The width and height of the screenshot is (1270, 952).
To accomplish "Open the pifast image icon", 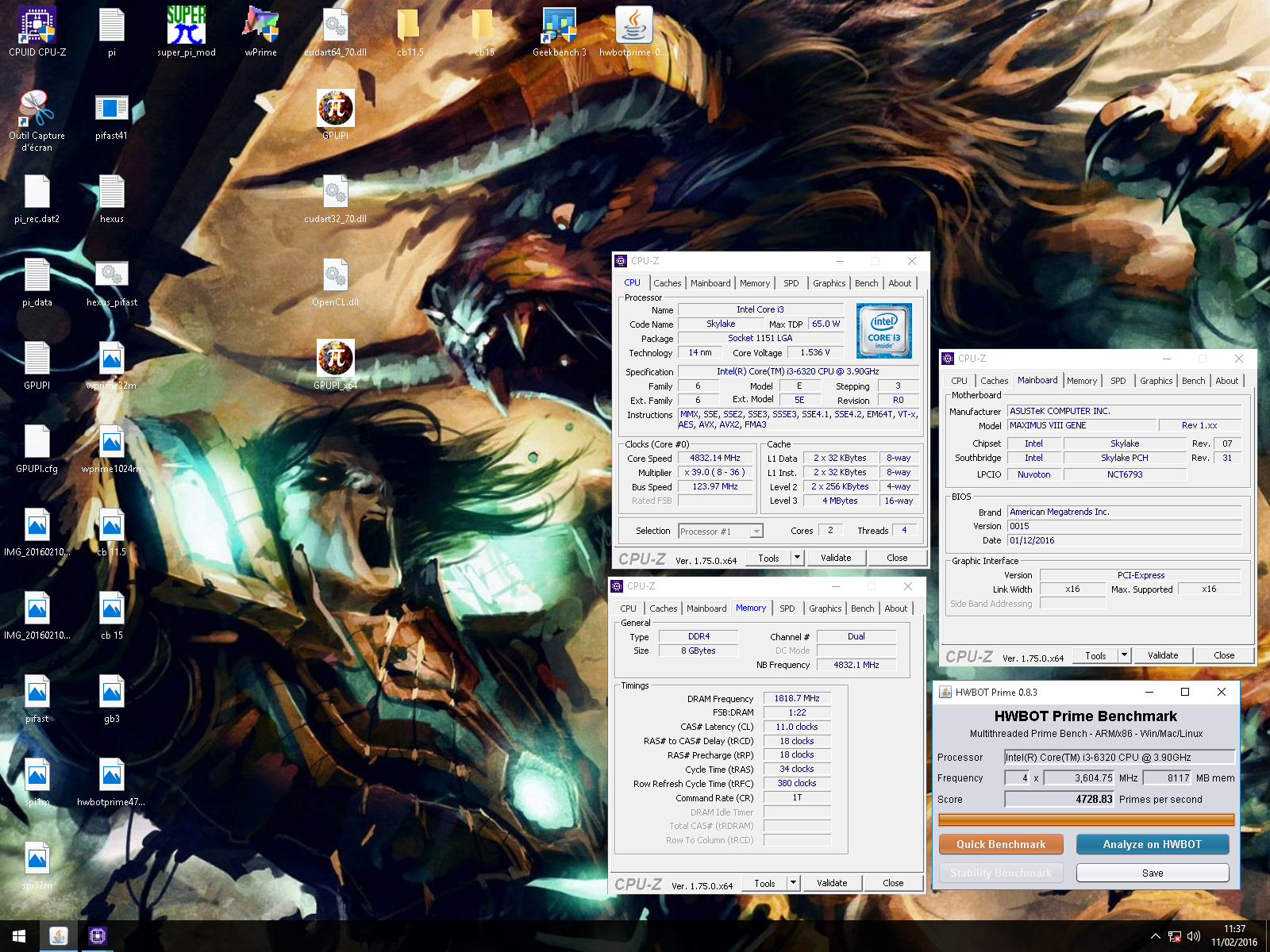I will point(37,698).
